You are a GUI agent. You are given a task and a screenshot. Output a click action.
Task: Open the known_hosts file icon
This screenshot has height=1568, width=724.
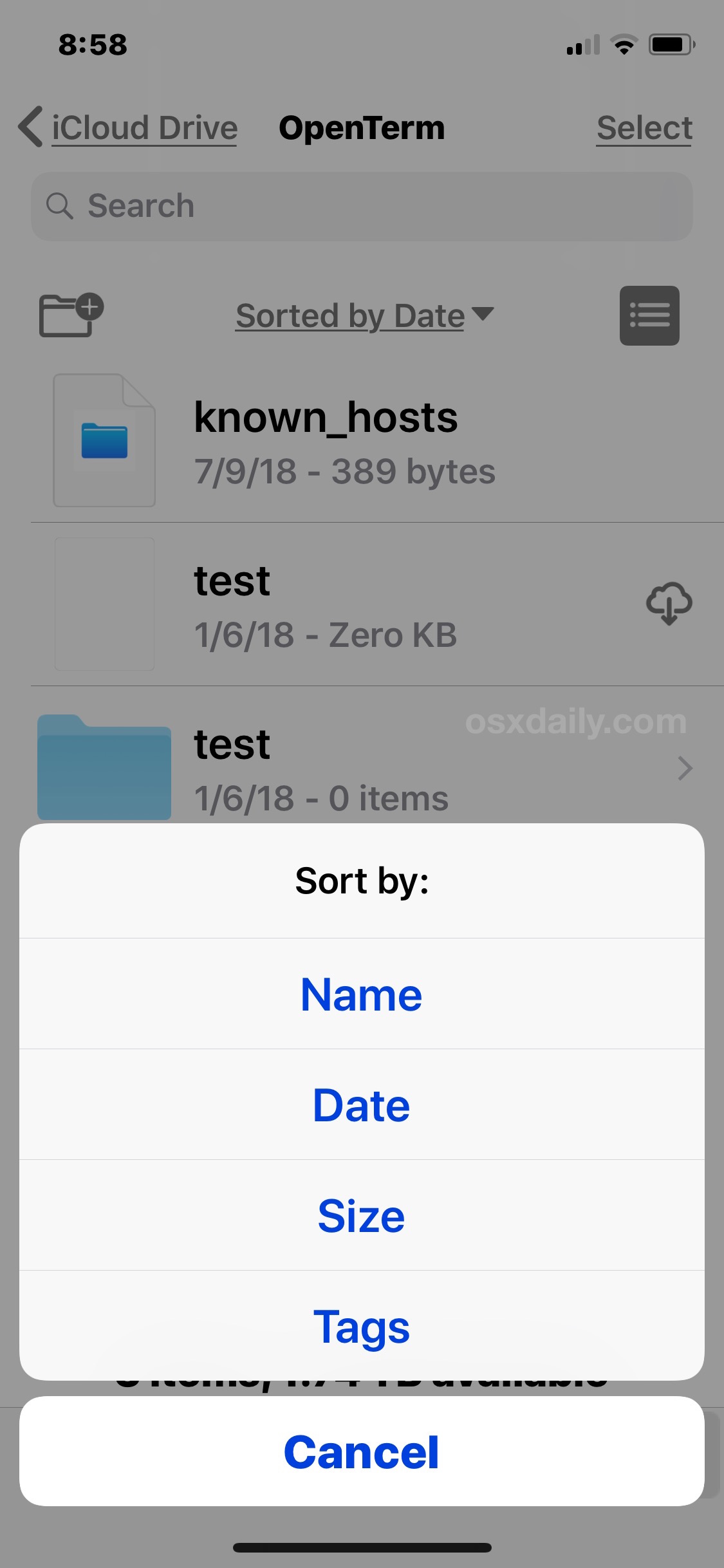104,440
